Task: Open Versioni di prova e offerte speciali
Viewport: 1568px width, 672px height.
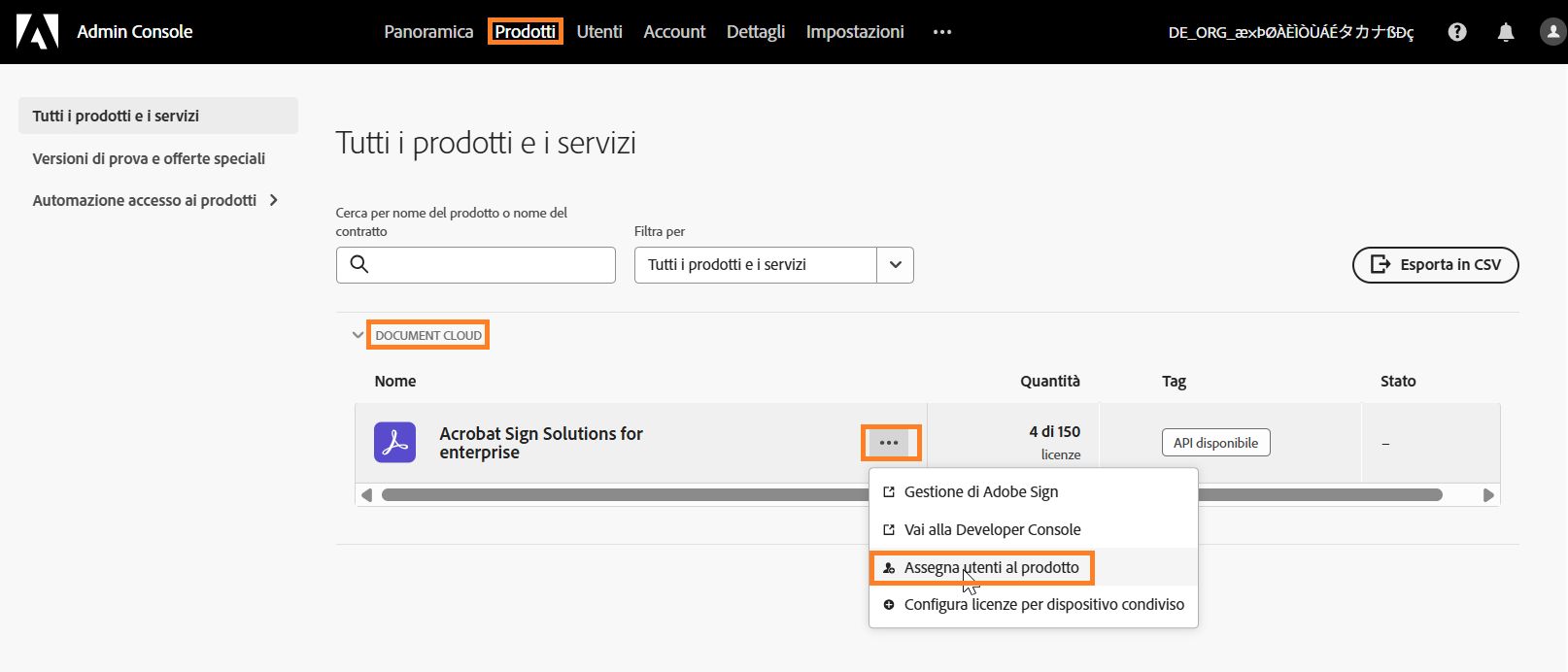Action: 149,158
